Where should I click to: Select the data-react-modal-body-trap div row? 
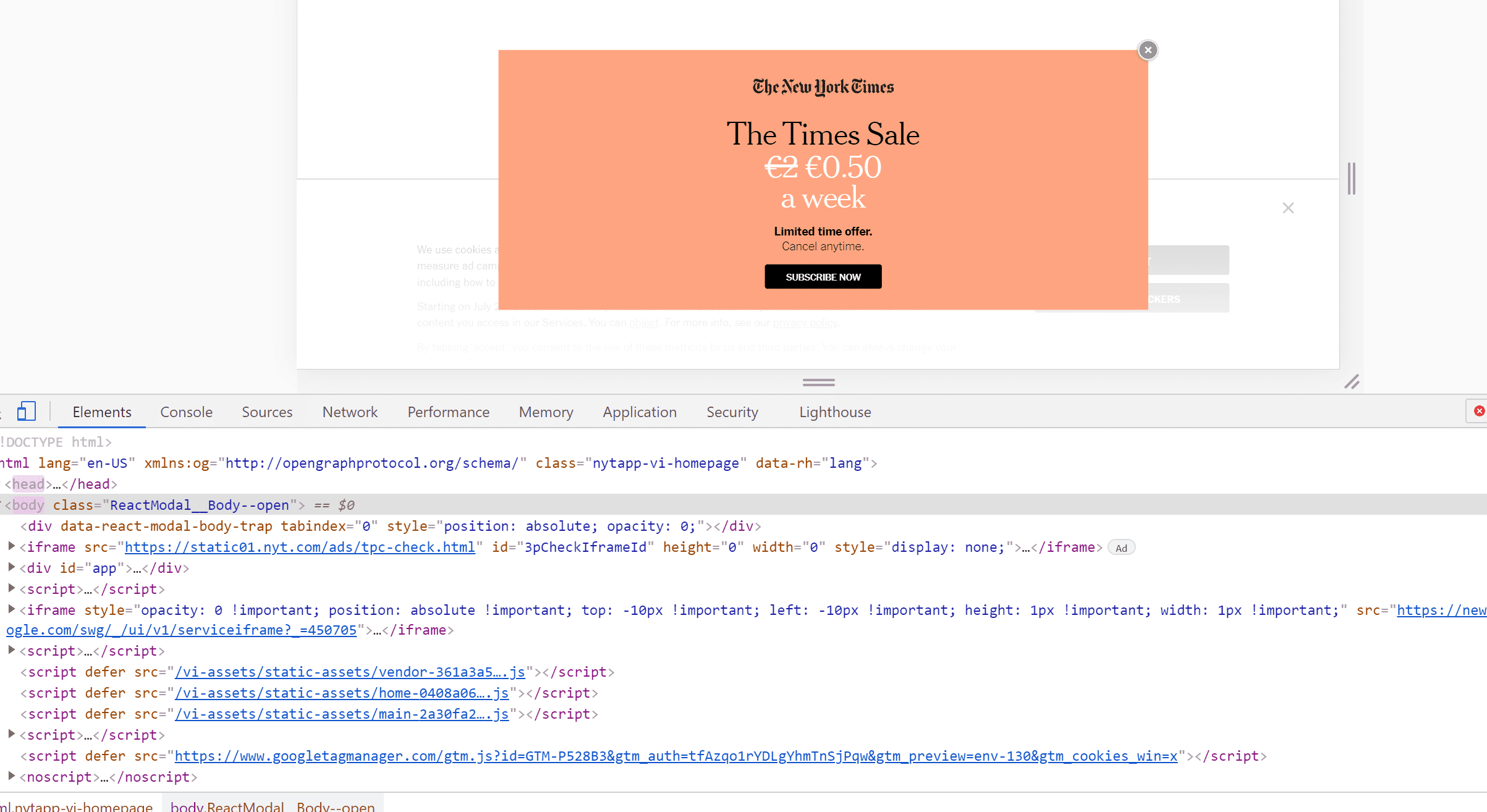pos(744,526)
